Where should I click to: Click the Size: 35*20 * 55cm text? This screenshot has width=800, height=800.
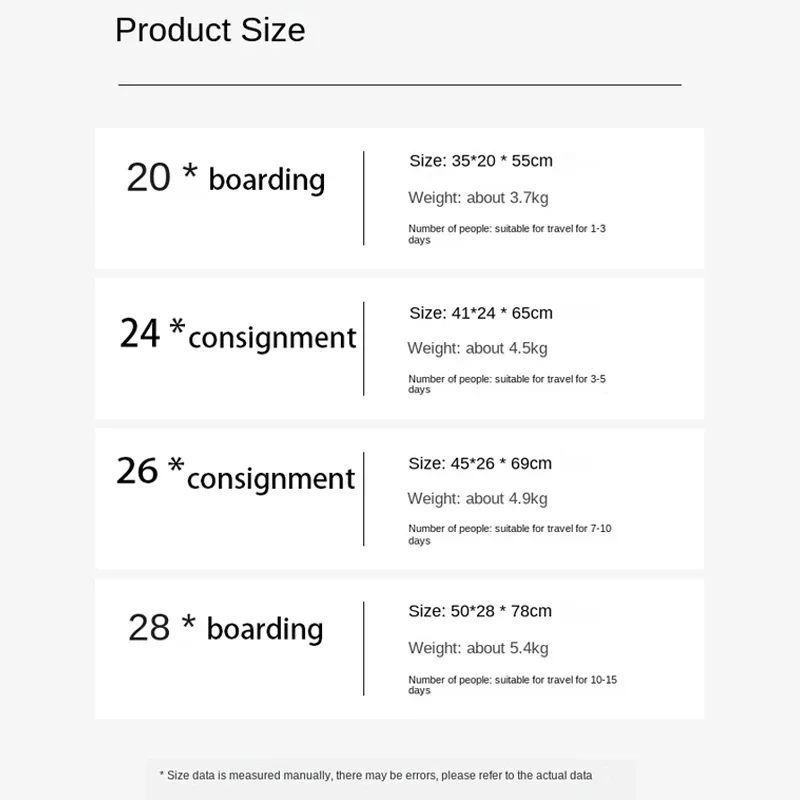click(481, 161)
